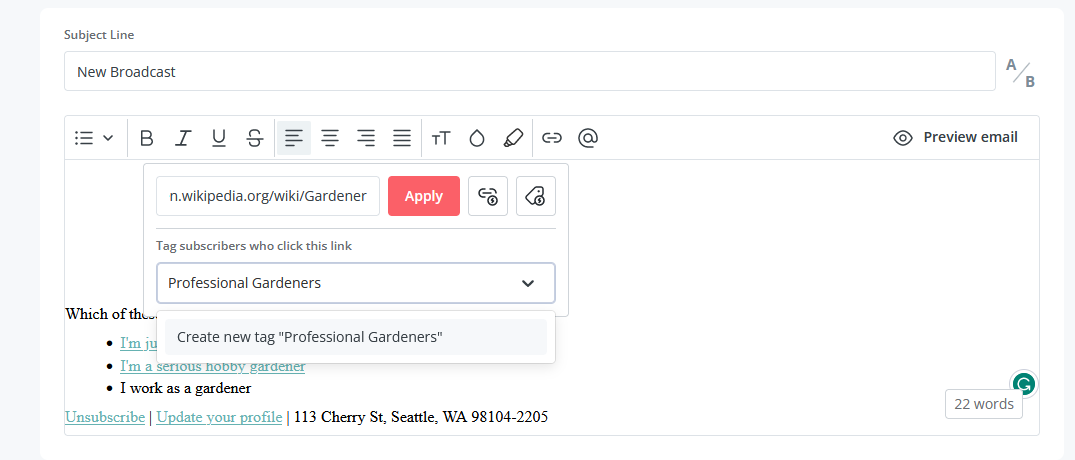The image size is (1075, 460).
Task: Open the Professional Gardeners tag dropdown
Action: 356,283
